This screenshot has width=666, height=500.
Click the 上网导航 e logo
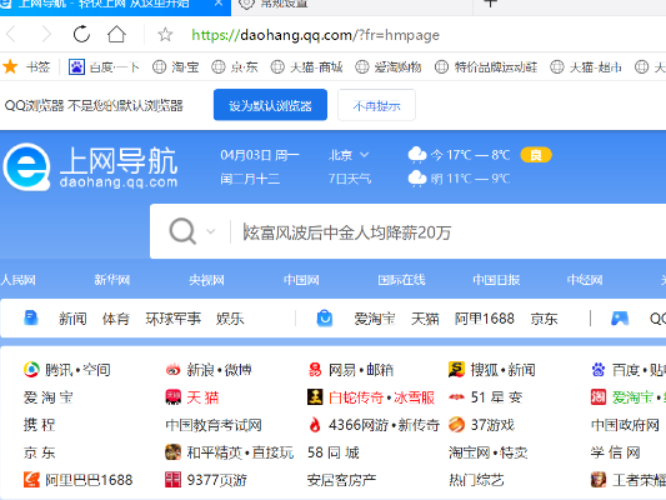27,167
